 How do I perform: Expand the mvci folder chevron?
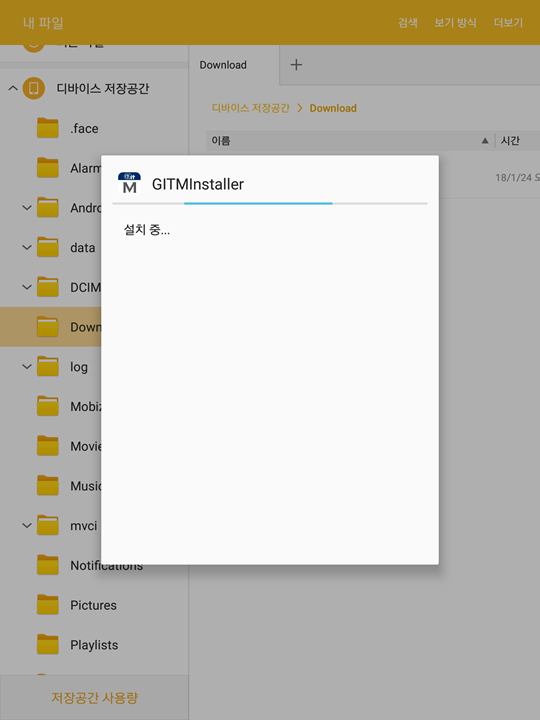point(27,525)
